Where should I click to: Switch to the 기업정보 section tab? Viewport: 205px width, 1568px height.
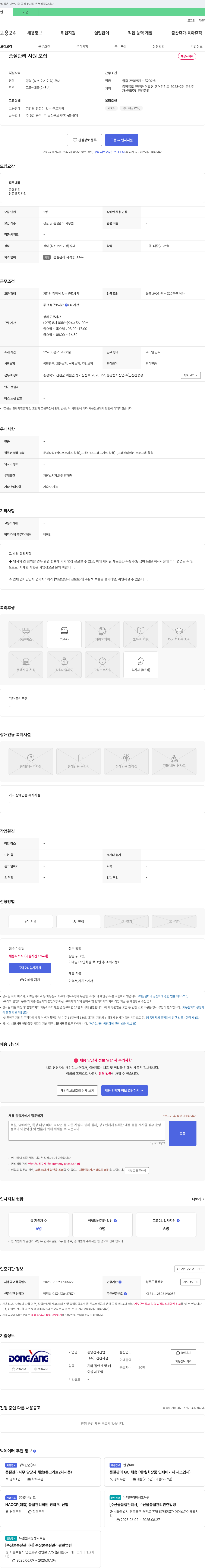coord(196,46)
